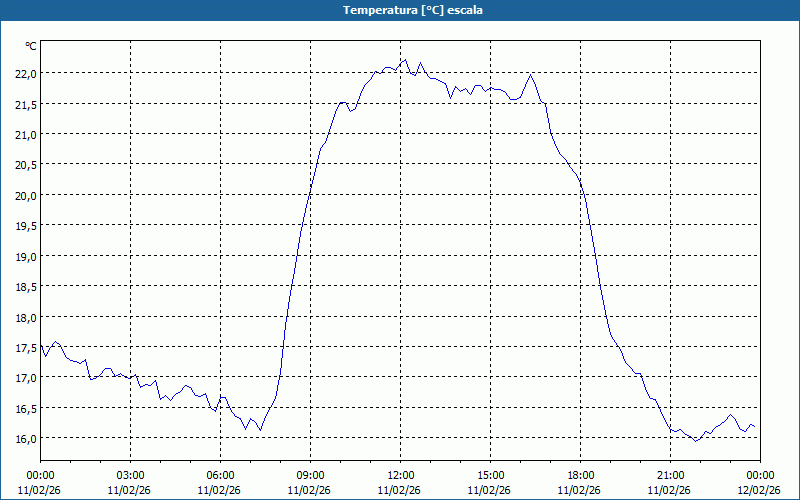The image size is (800, 500).
Task: Click the 21,5 y-axis label
Action: pos(26,104)
